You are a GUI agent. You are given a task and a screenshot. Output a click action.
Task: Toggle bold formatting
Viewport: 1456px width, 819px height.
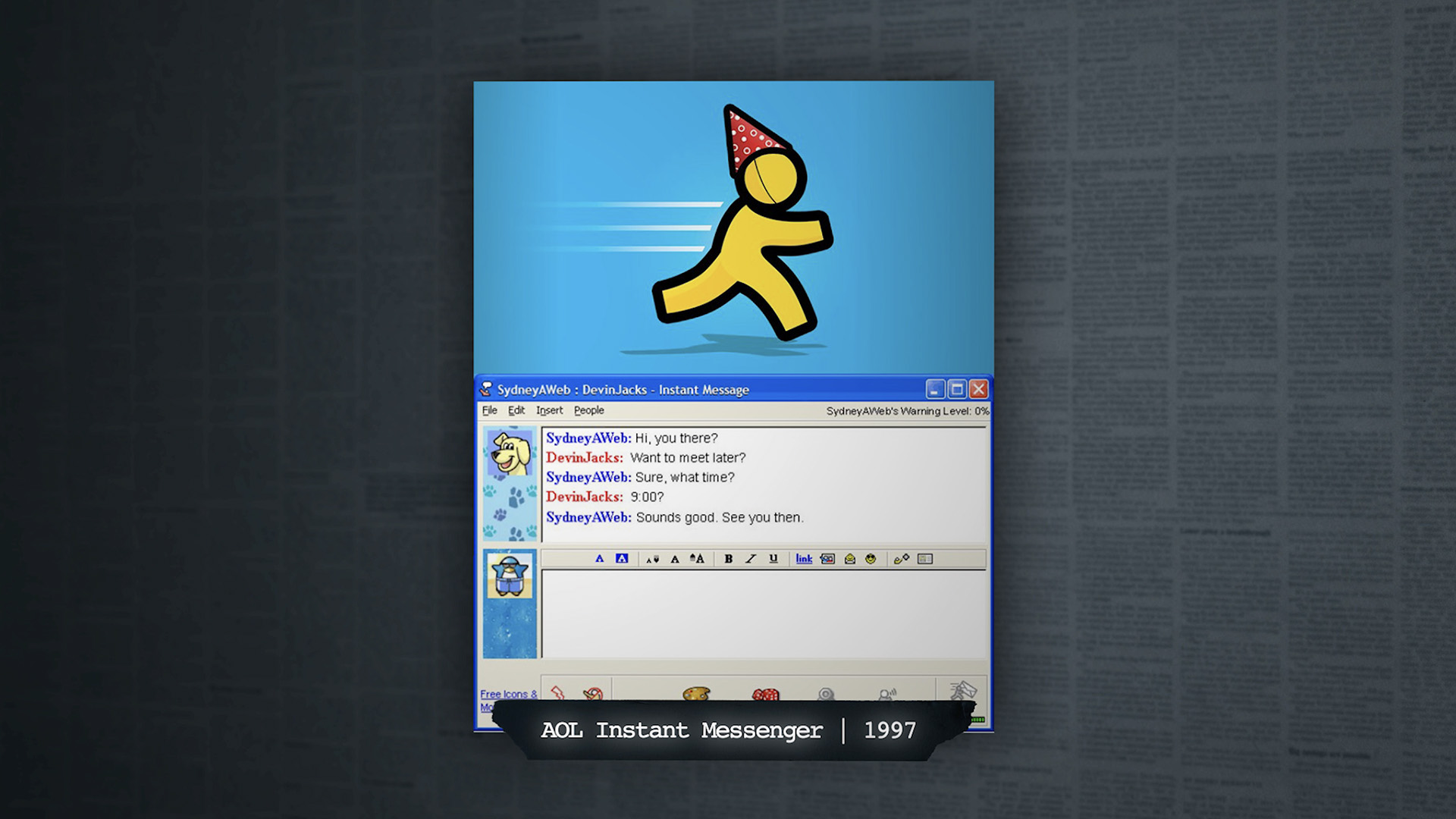(x=728, y=559)
